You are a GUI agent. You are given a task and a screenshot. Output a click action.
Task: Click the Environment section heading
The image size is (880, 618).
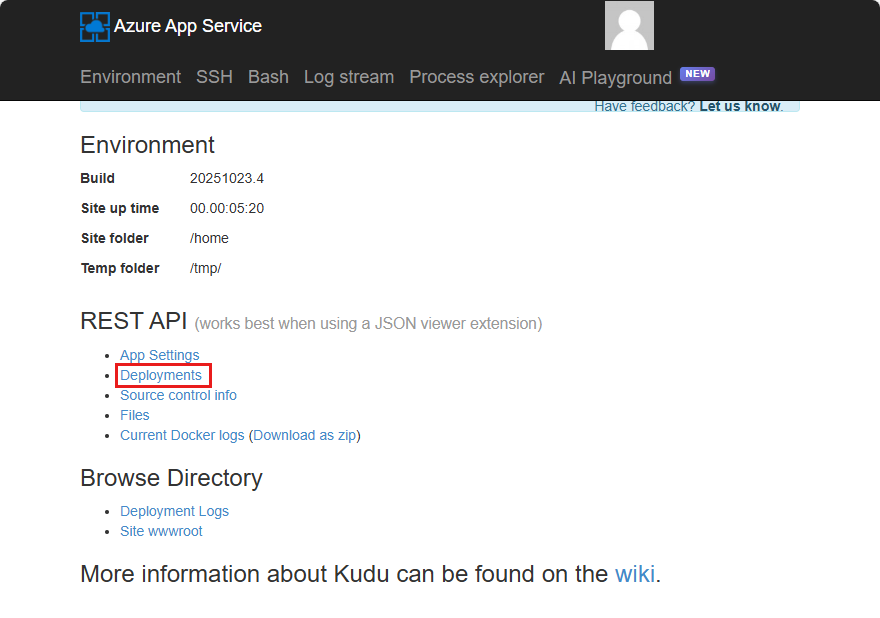[x=147, y=145]
